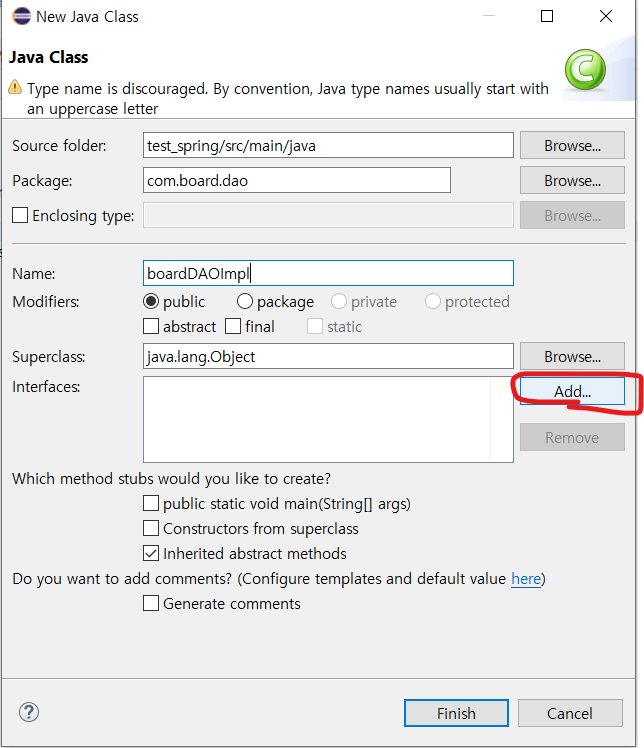Screen dimensions: 644x748
Task: Click the warning icon beside the type name message
Action: pyautogui.click(x=15, y=87)
